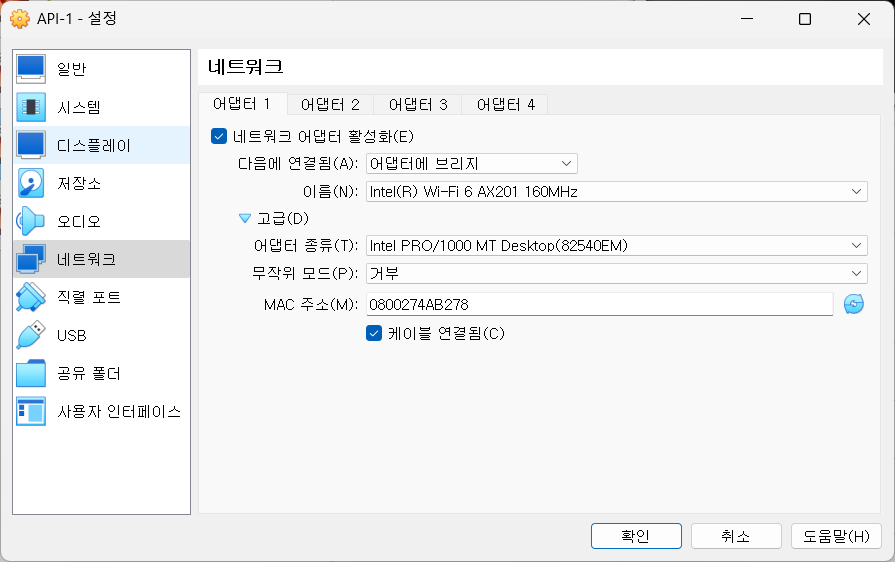895x562 pixels.
Task: Minimize the settings window
Action: click(x=747, y=19)
